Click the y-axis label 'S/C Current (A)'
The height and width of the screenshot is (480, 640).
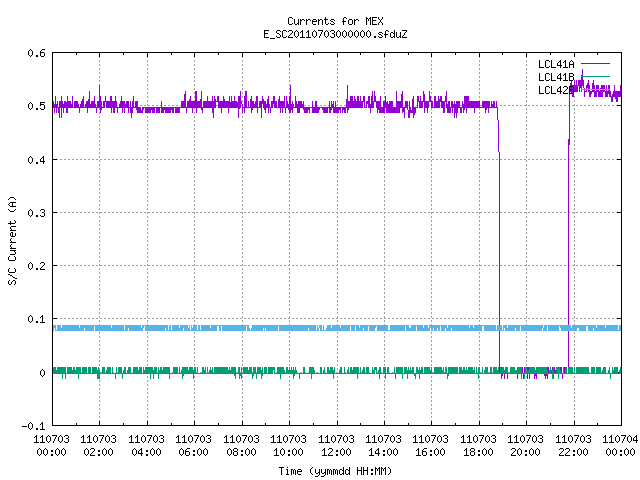[x=13, y=240]
